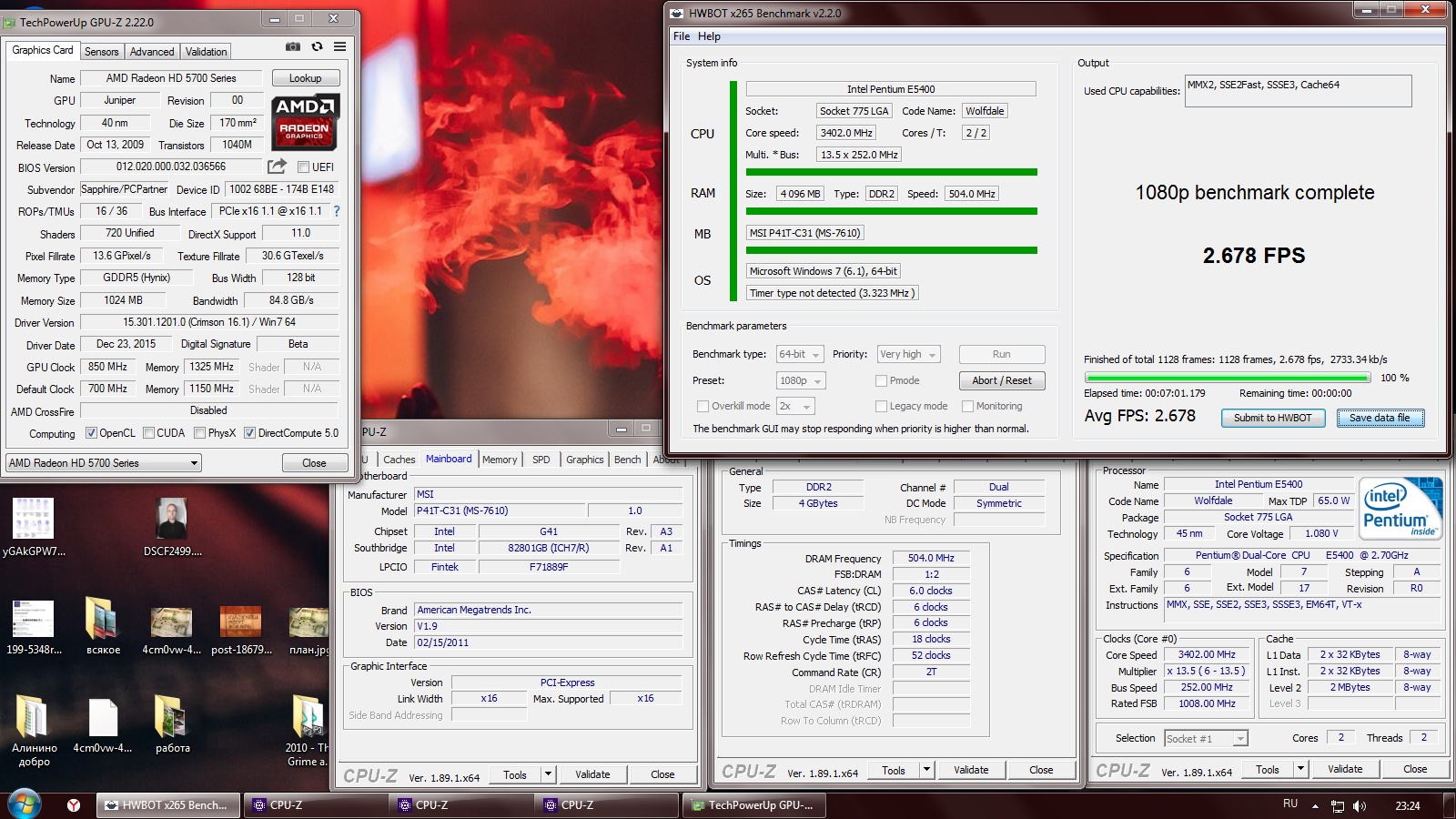Open the Benchmark type 64-bit dropdown
This screenshot has width=1456, height=819.
point(800,354)
